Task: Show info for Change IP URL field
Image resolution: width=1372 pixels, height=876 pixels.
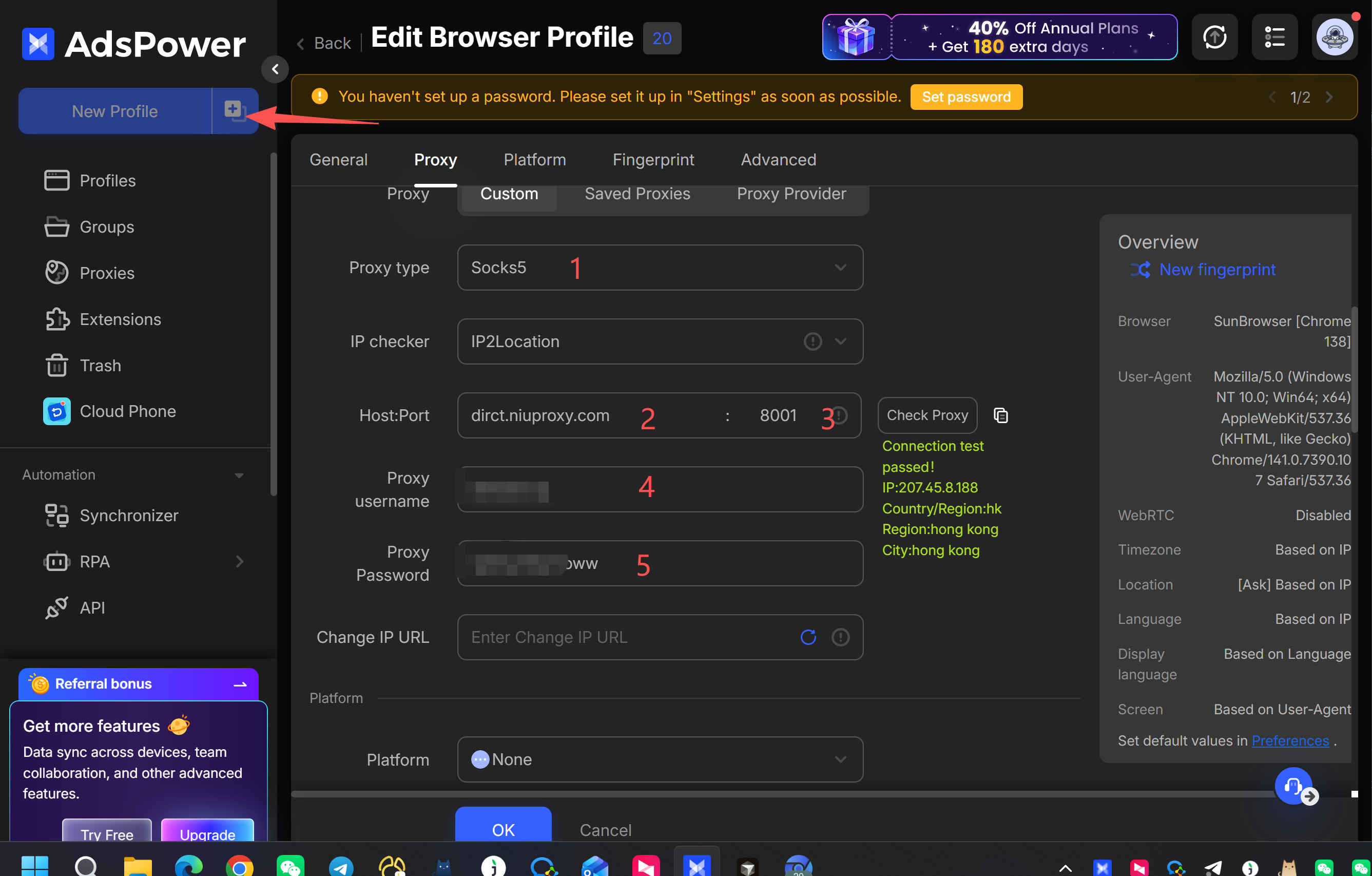Action: (x=840, y=637)
